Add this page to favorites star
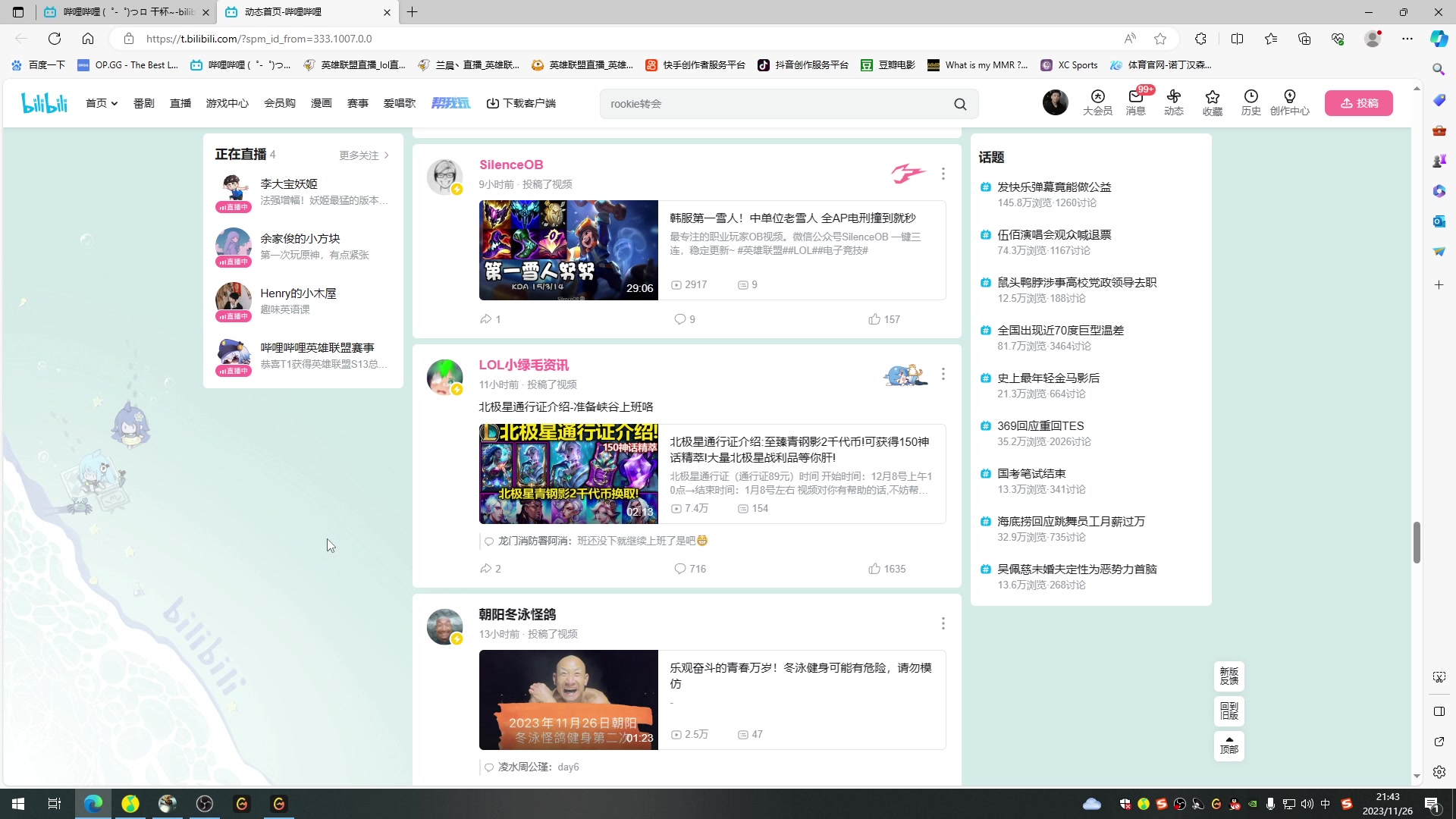This screenshot has height=819, width=1456. pos(1160,39)
